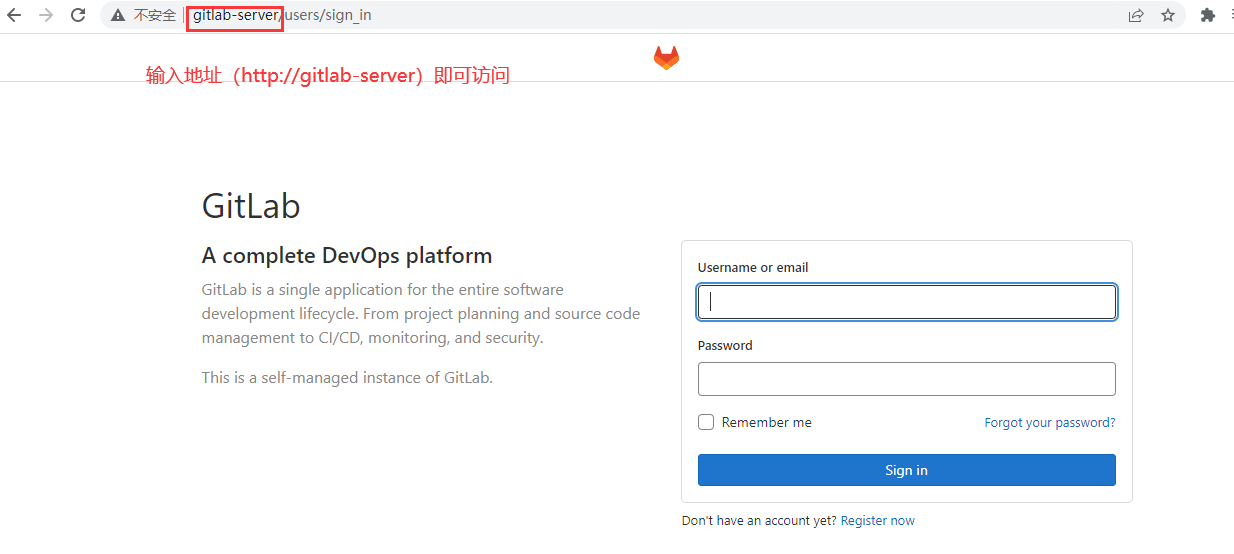1234x554 pixels.
Task: Click into the Password field
Action: (906, 379)
